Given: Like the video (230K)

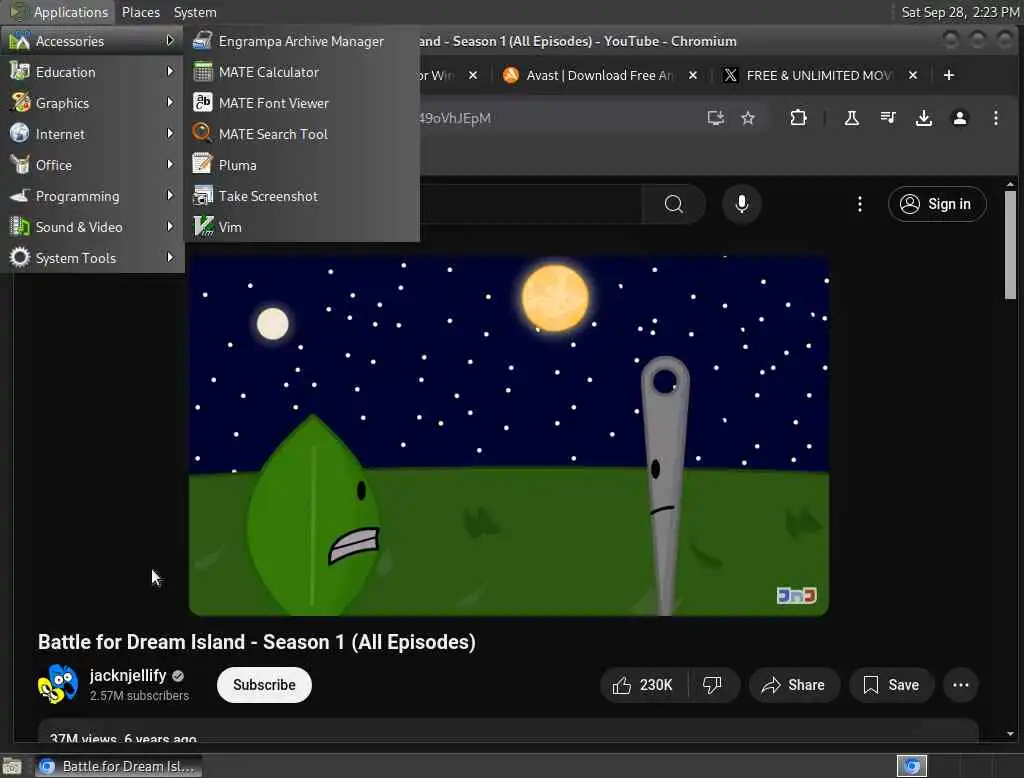Looking at the screenshot, I should [643, 685].
